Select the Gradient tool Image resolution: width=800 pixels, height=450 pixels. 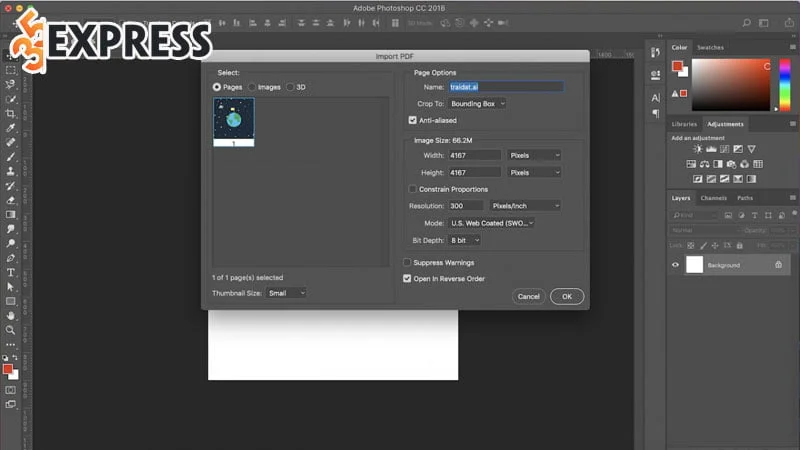coord(10,214)
